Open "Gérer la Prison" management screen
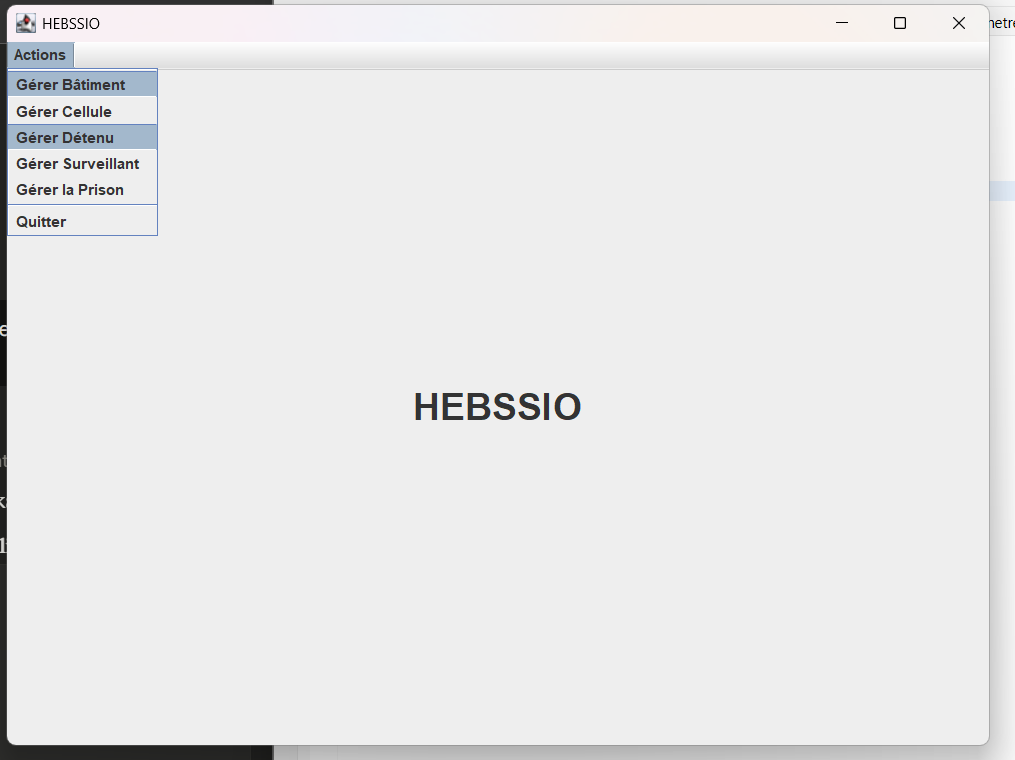This screenshot has width=1015, height=760. tap(69, 189)
